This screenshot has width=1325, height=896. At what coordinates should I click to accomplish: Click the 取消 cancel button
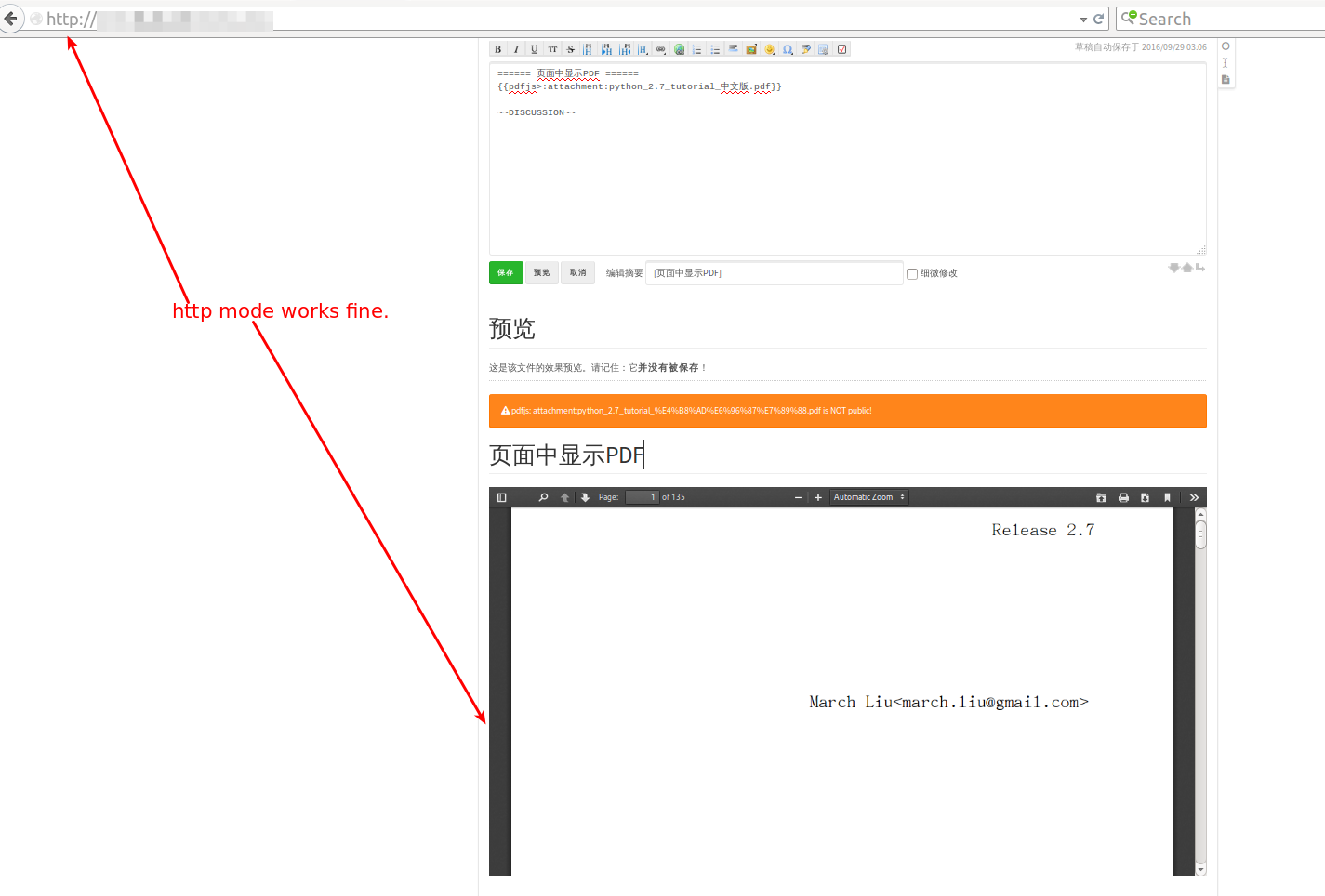(x=578, y=272)
